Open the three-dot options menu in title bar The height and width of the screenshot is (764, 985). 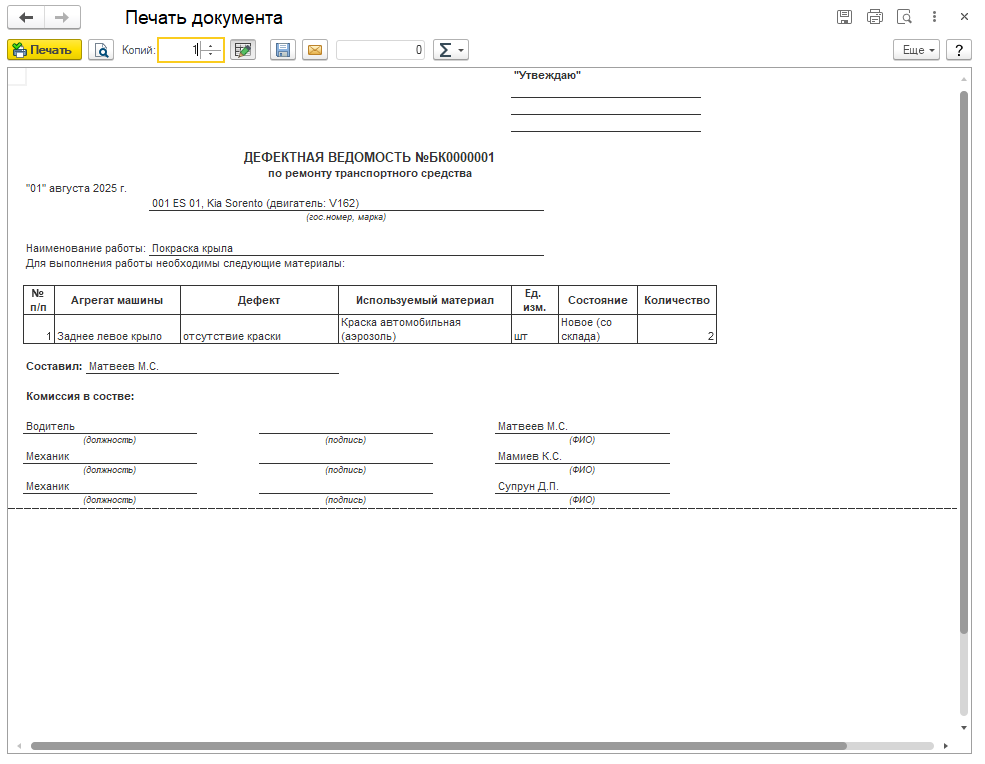[x=935, y=17]
